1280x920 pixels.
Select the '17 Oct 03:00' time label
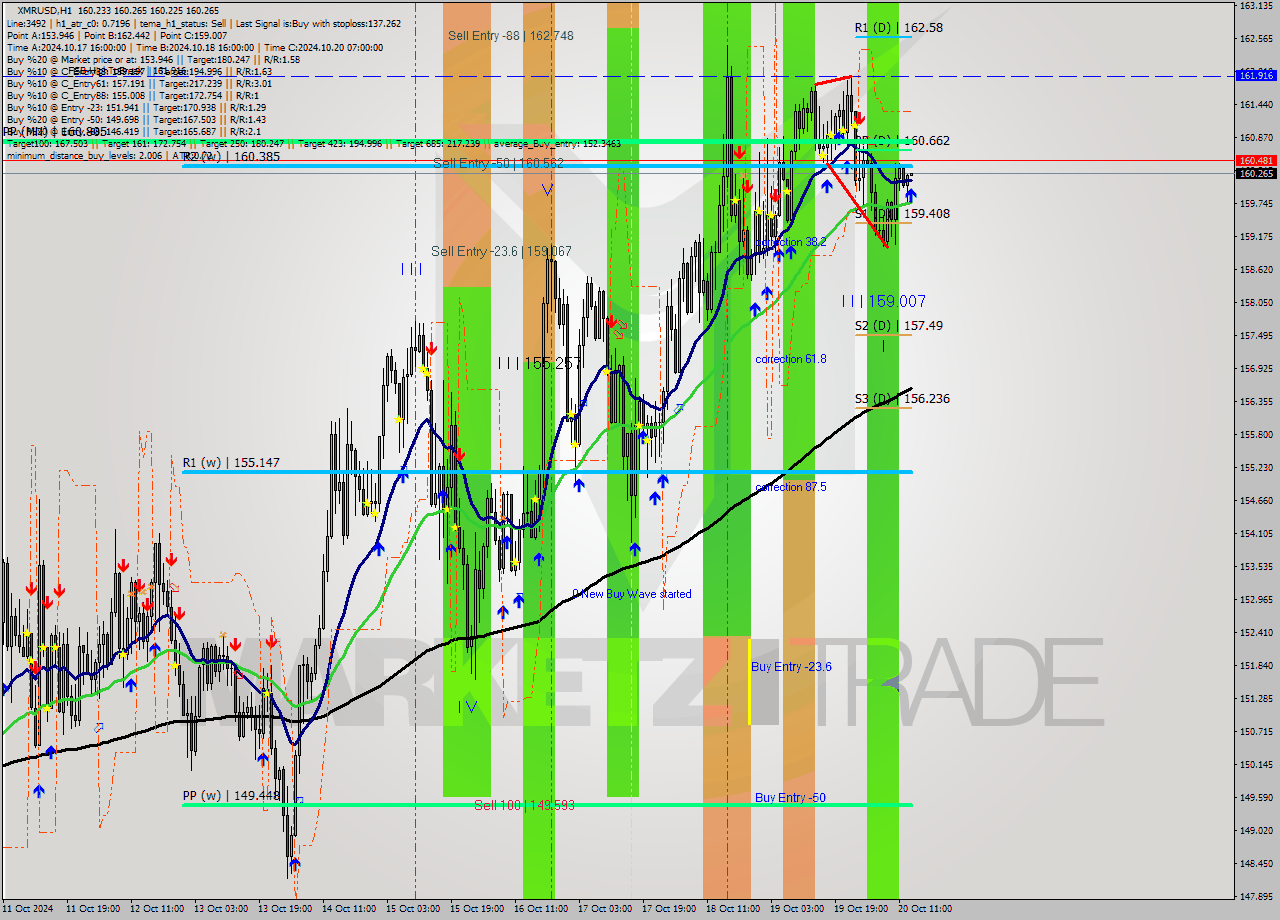[x=605, y=909]
